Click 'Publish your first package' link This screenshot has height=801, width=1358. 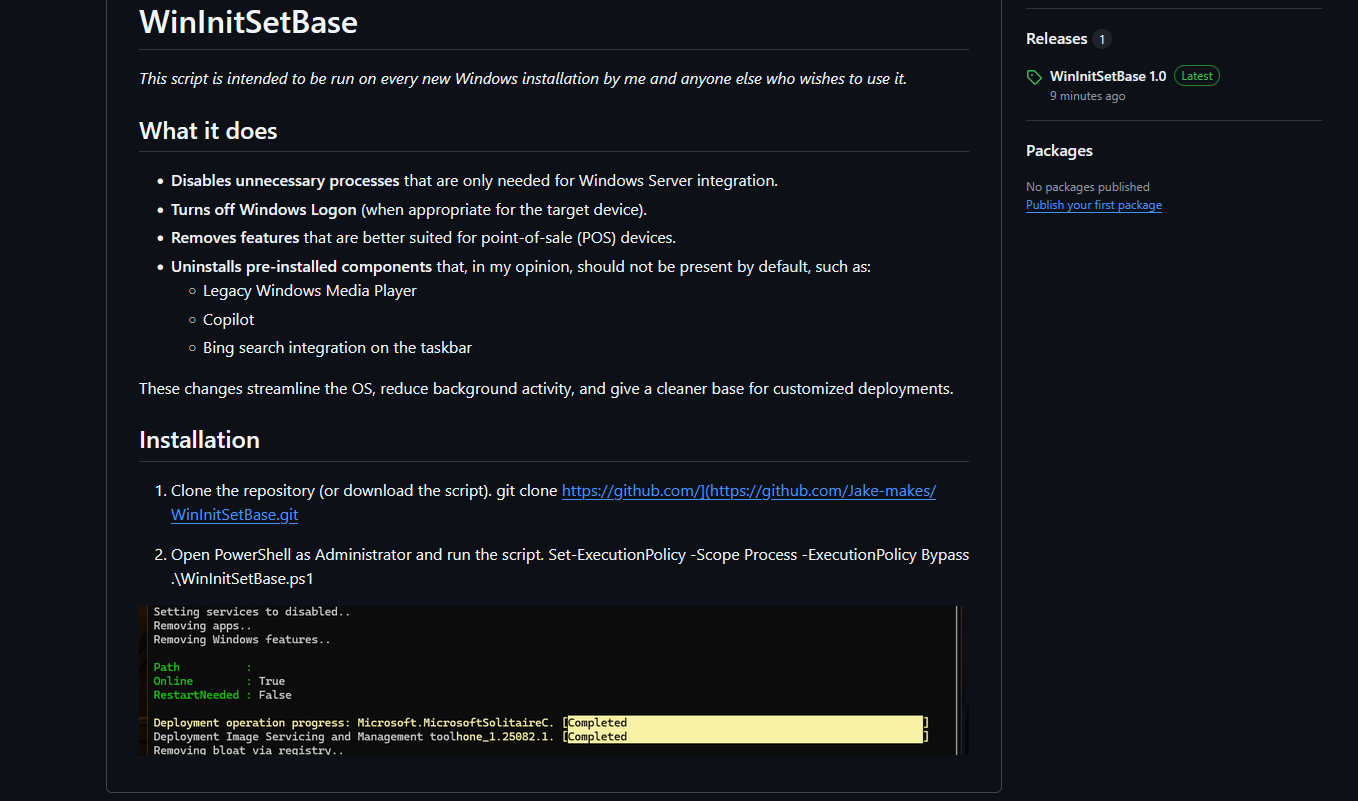pos(1093,205)
